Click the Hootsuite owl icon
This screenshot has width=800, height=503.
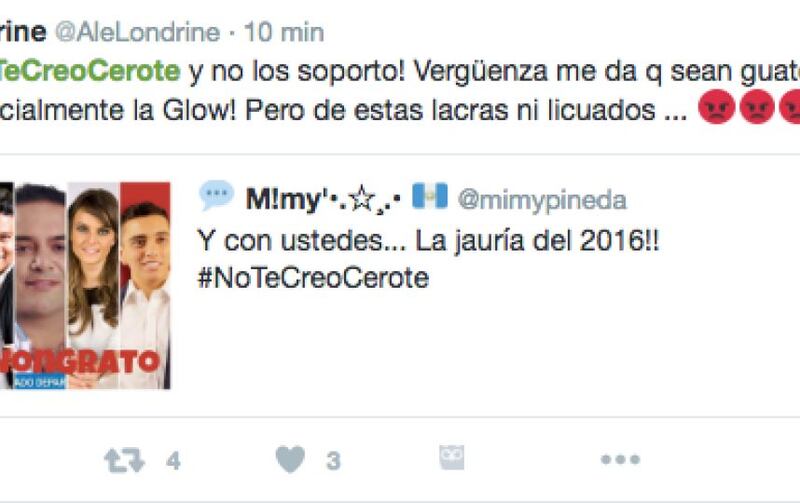[x=452, y=457]
